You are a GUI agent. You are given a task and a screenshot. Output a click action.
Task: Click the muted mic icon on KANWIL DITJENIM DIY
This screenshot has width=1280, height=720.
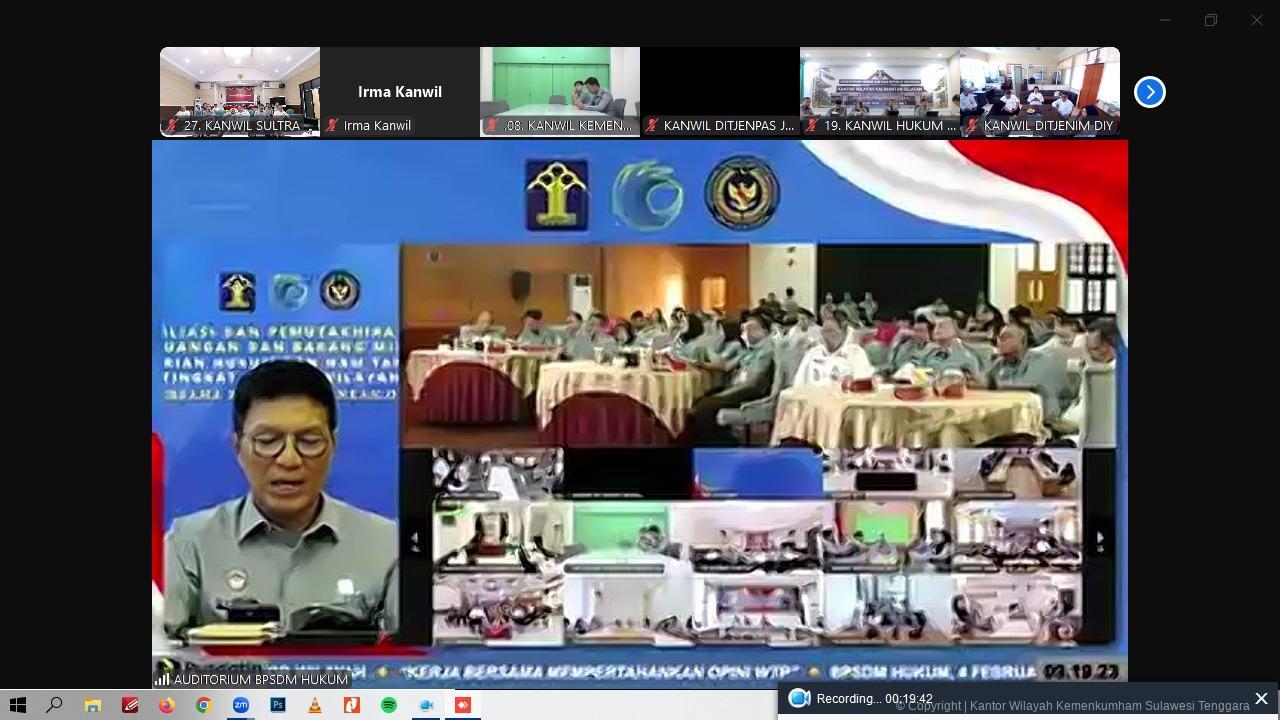pyautogui.click(x=972, y=126)
